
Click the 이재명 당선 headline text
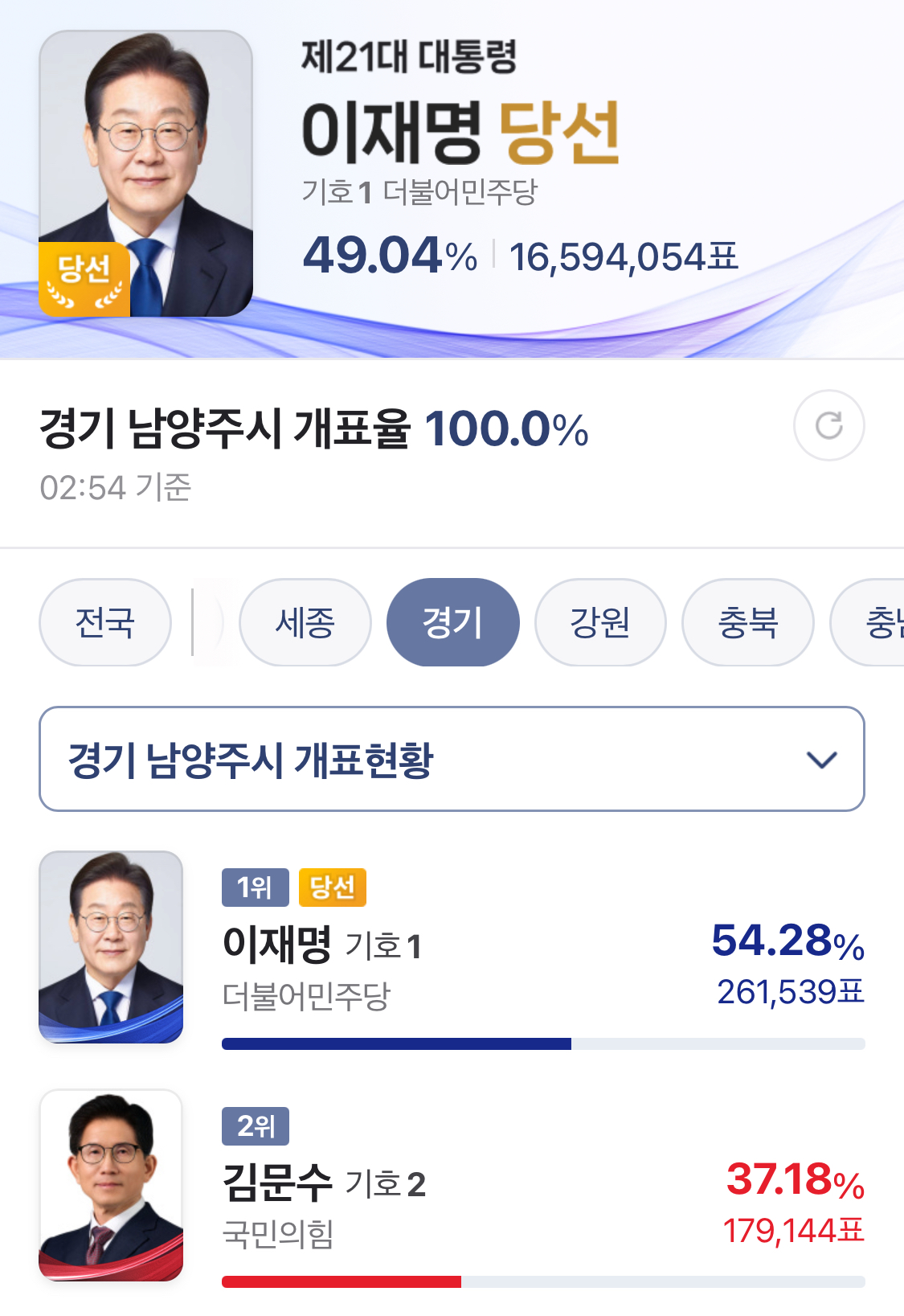click(x=460, y=132)
